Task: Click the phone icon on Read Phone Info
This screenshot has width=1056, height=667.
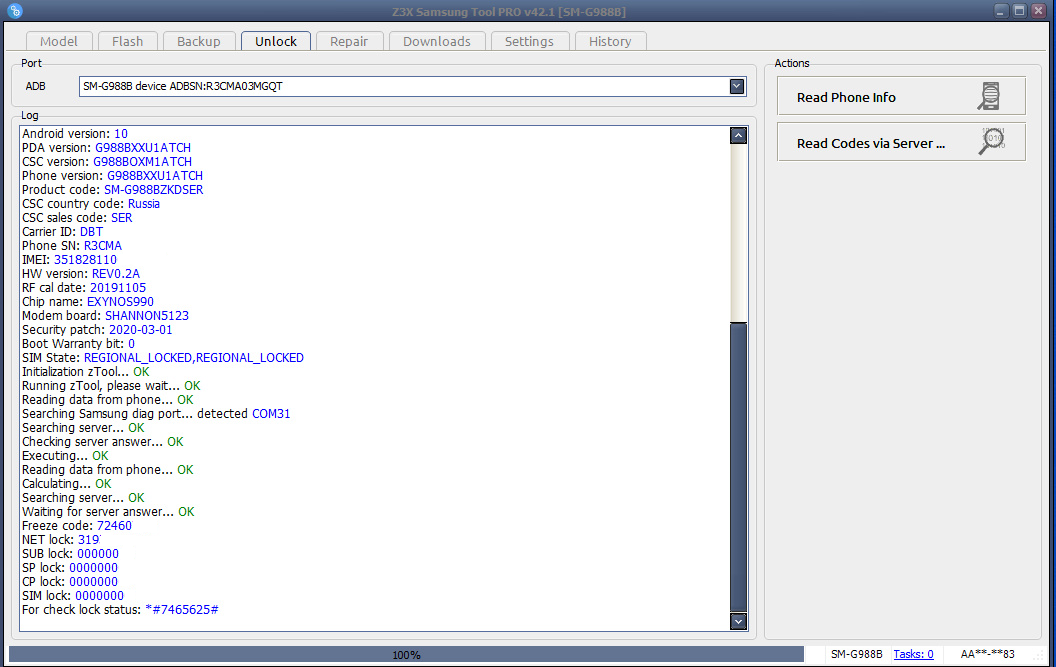Action: tap(989, 96)
